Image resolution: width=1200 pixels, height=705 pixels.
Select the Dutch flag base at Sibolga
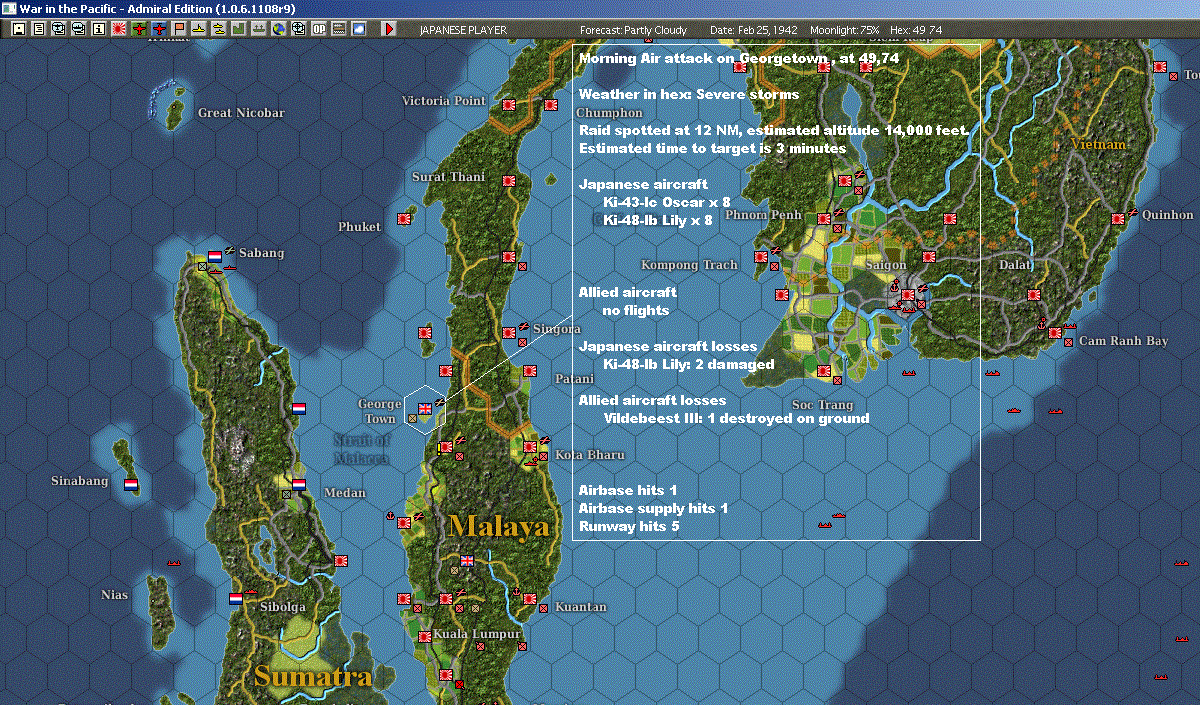point(236,598)
